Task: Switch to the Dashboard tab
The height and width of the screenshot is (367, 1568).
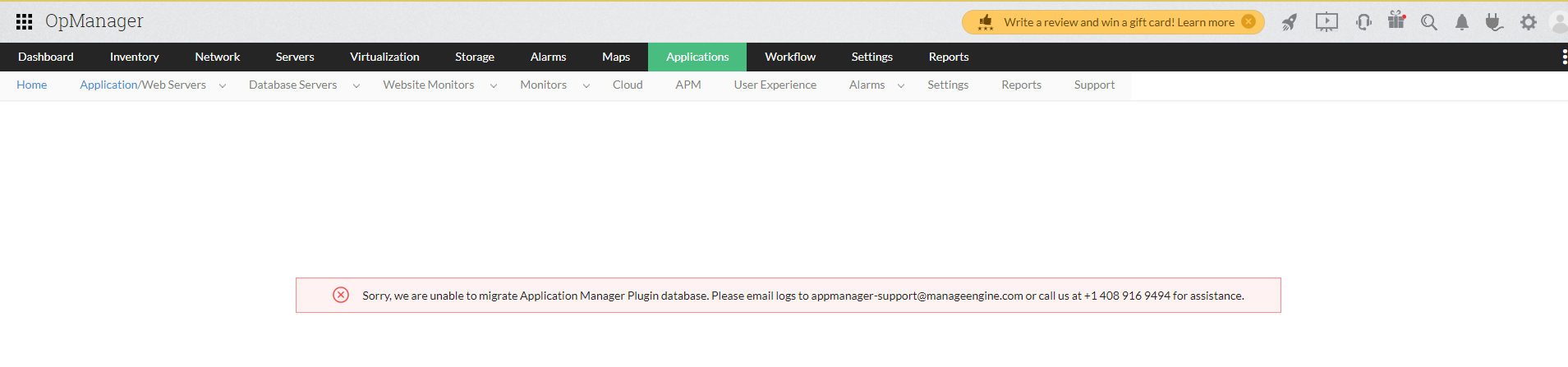Action: (x=46, y=57)
